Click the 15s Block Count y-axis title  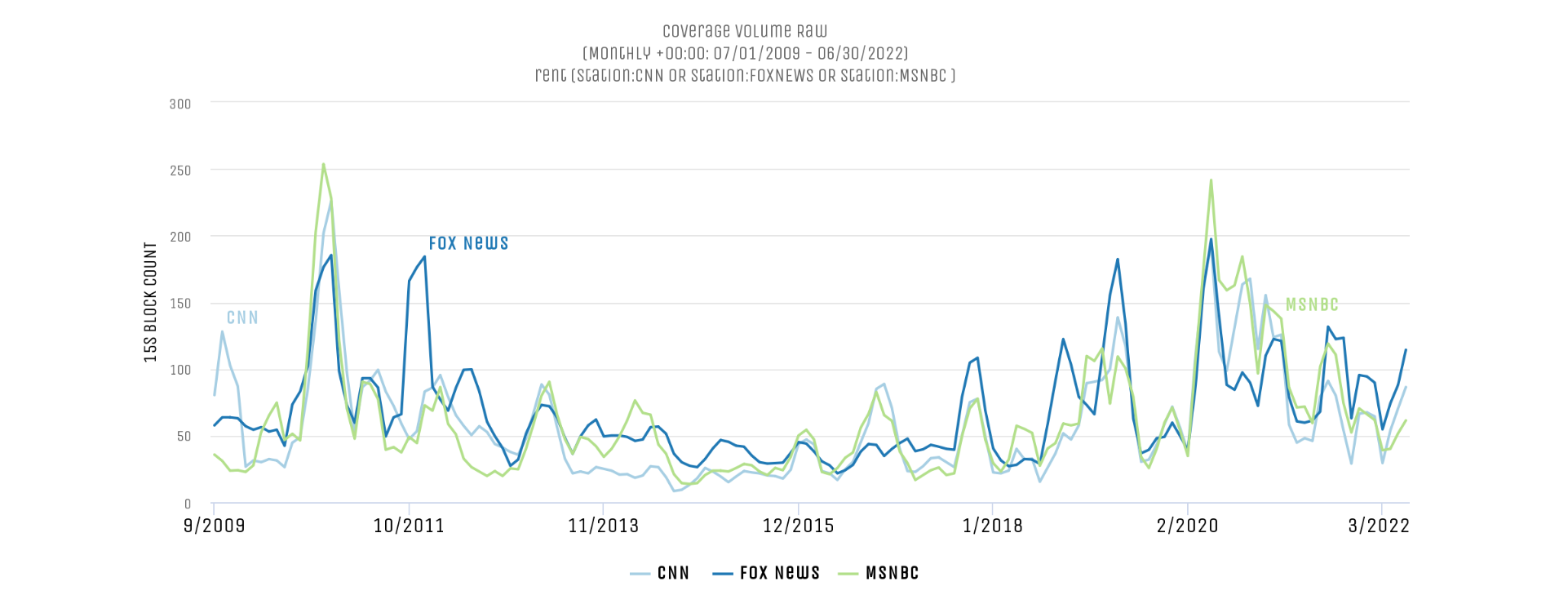[x=150, y=302]
